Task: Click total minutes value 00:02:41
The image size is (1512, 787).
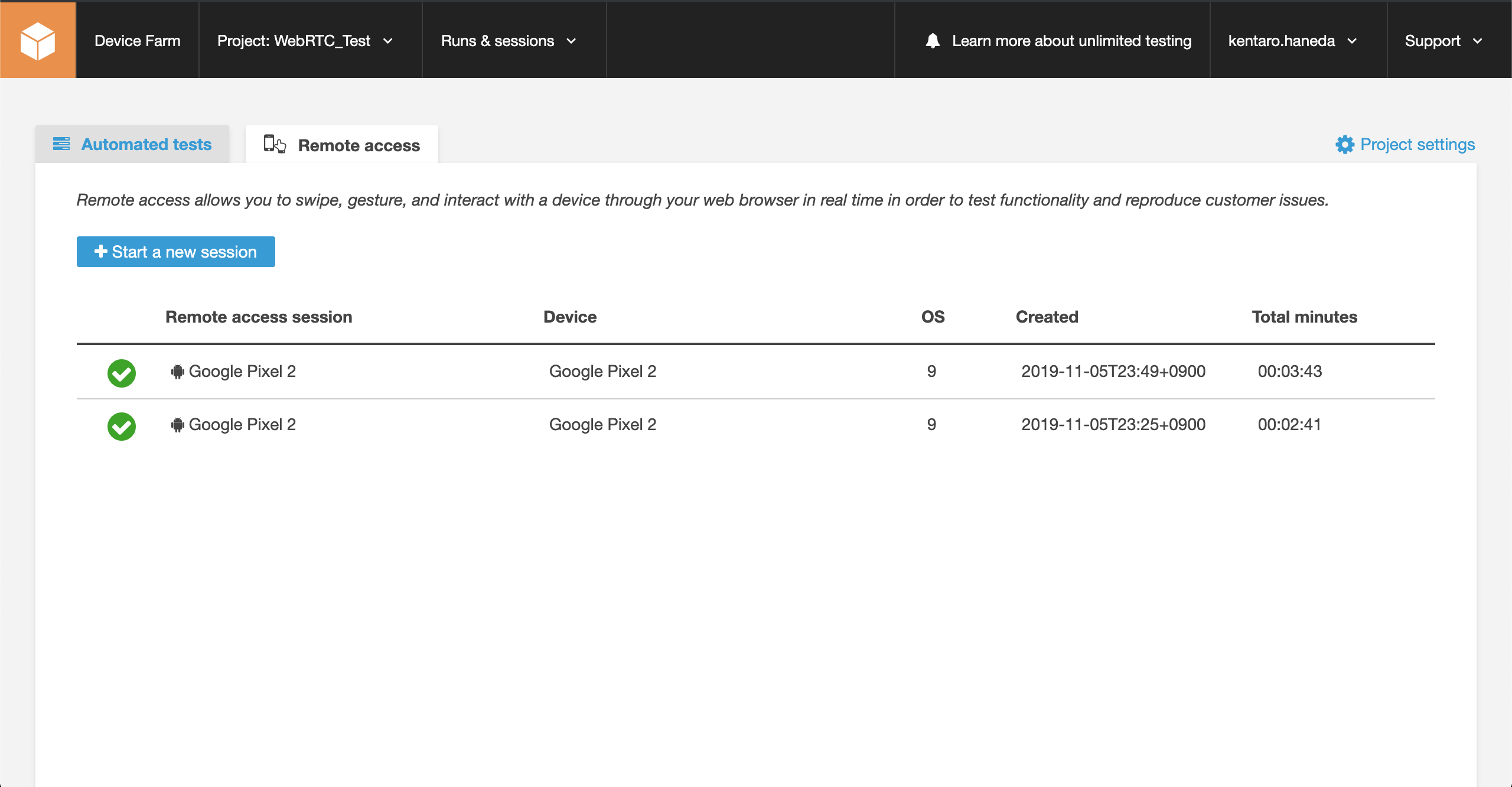Action: 1289,424
